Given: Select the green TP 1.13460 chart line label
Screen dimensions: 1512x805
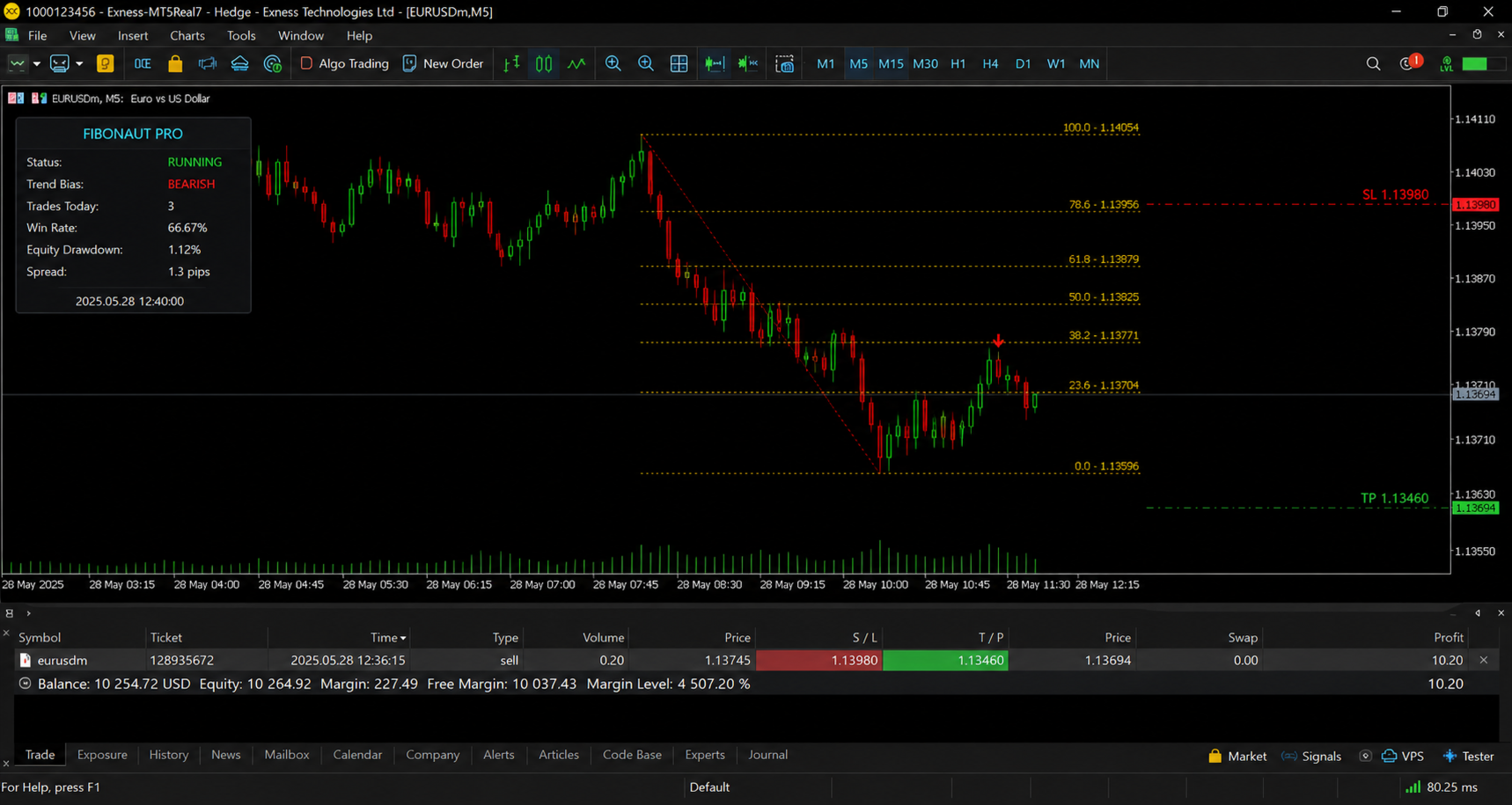Looking at the screenshot, I should (1394, 498).
